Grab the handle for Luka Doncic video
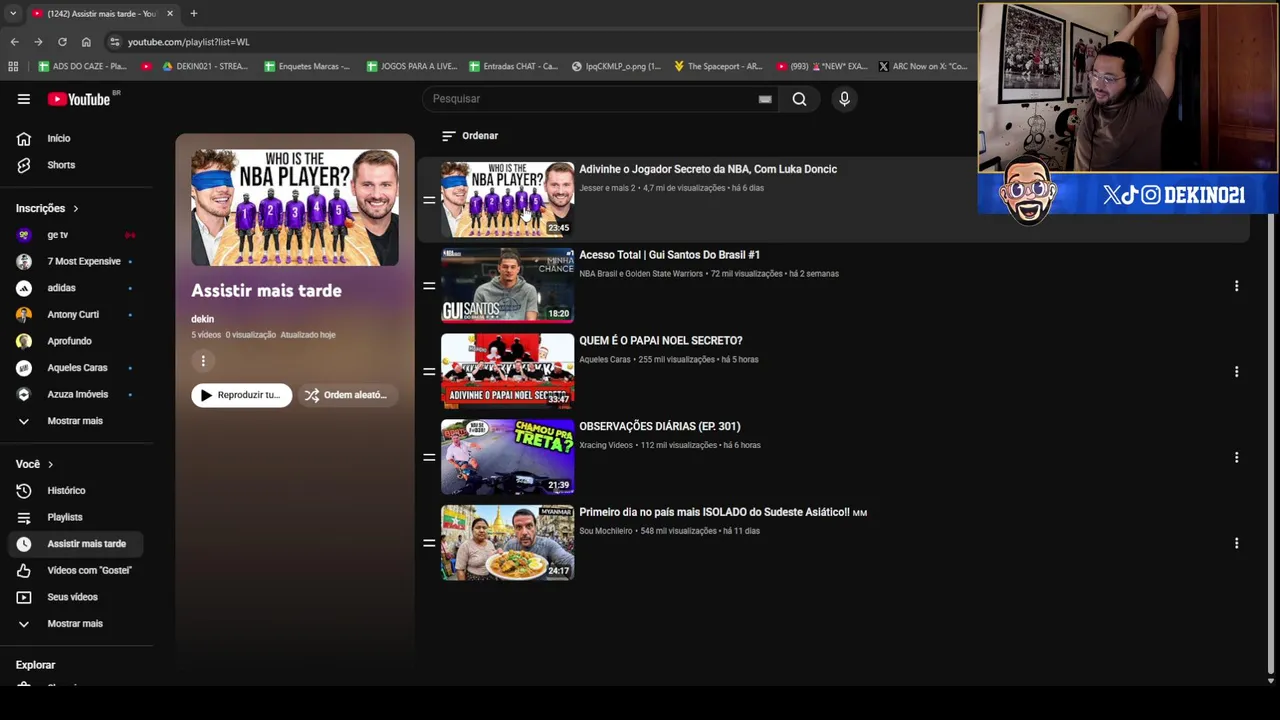 coord(429,200)
